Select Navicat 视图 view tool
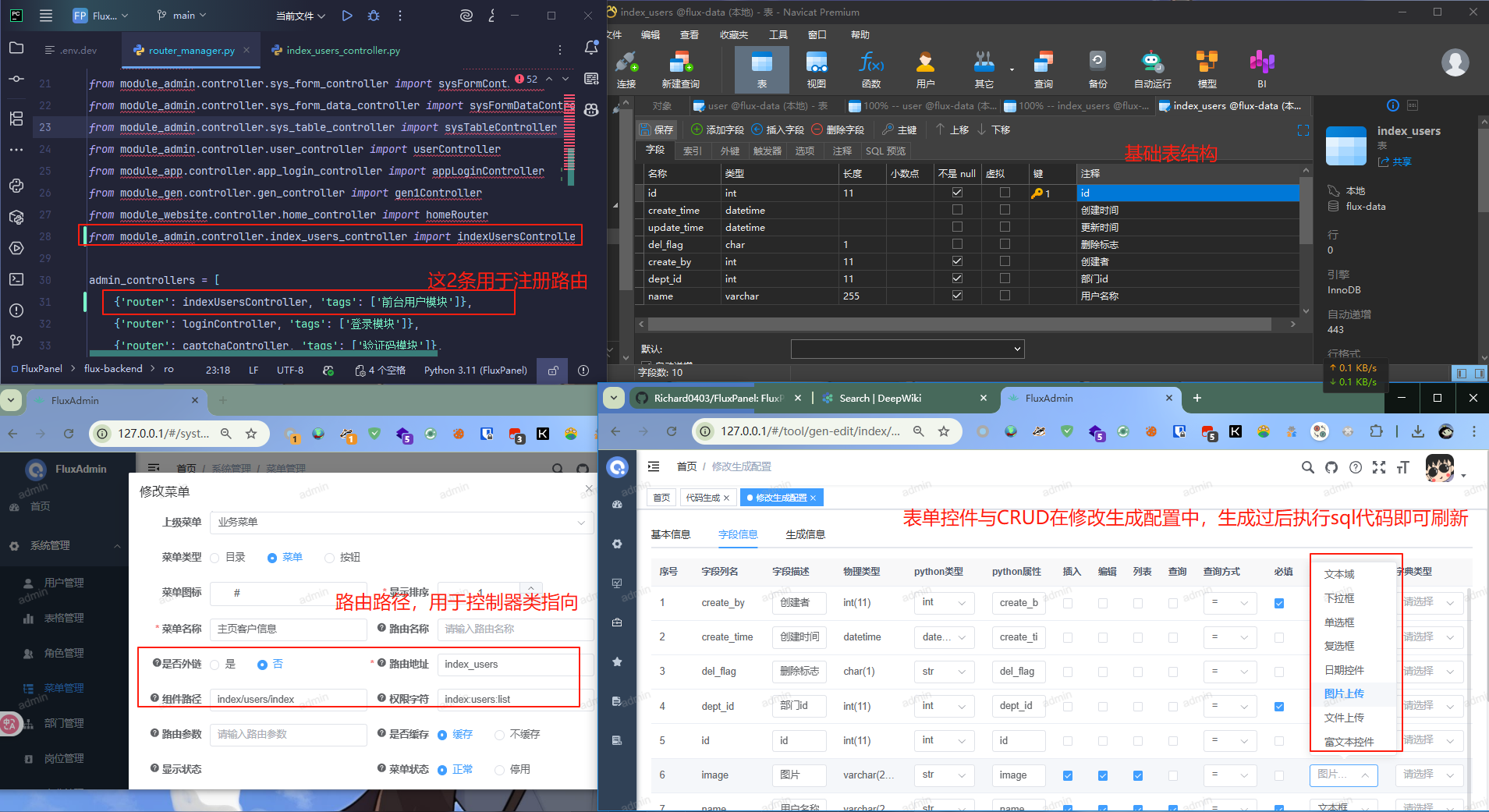 (x=817, y=69)
